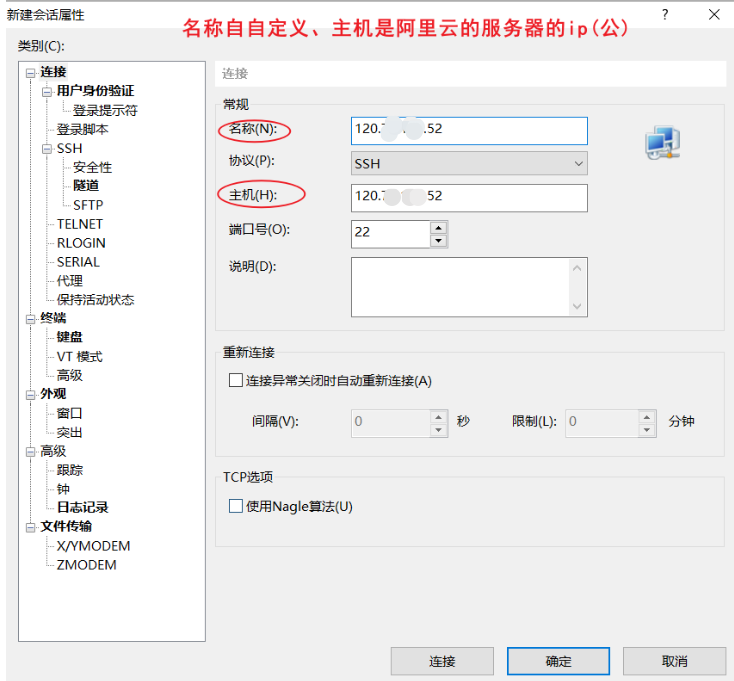The height and width of the screenshot is (681, 734).
Task: Select 高级 under 终端
Action: [69, 375]
